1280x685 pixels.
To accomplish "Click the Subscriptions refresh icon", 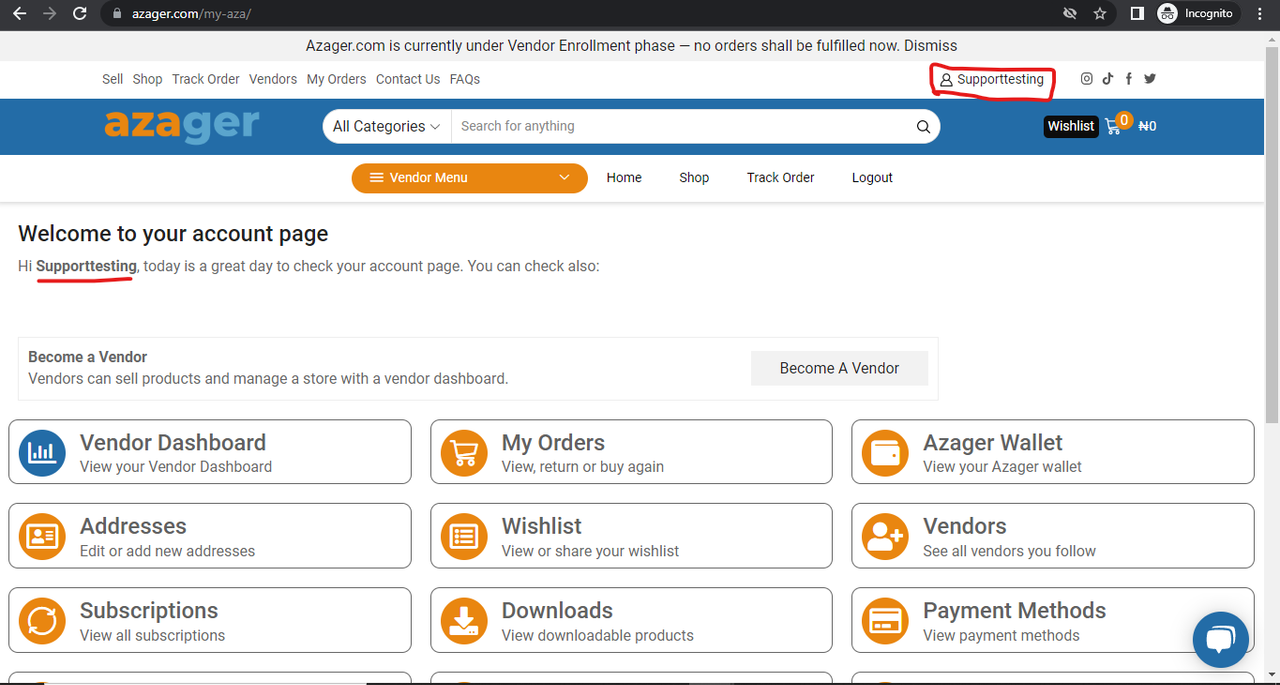I will point(42,621).
